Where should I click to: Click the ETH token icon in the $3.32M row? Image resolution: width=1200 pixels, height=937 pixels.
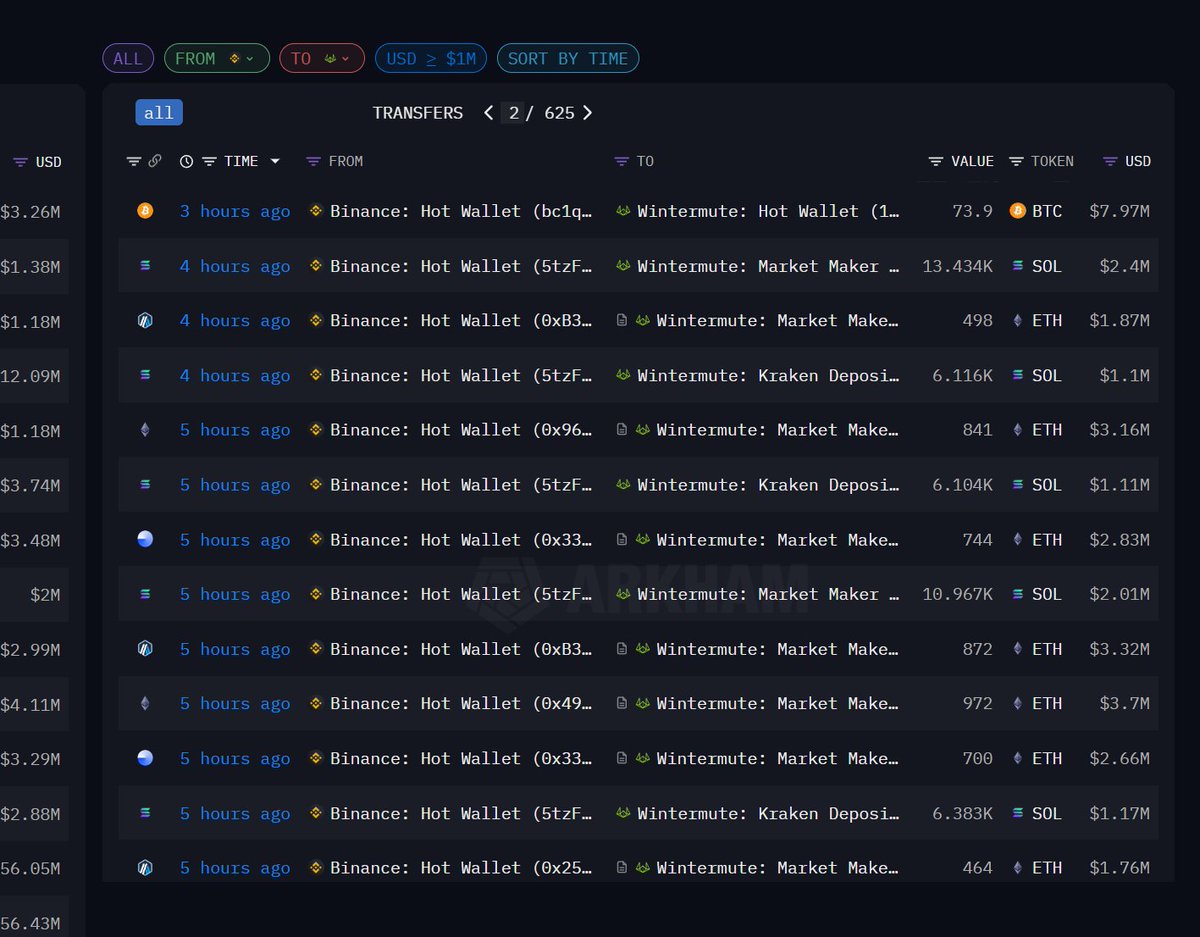(x=1018, y=649)
